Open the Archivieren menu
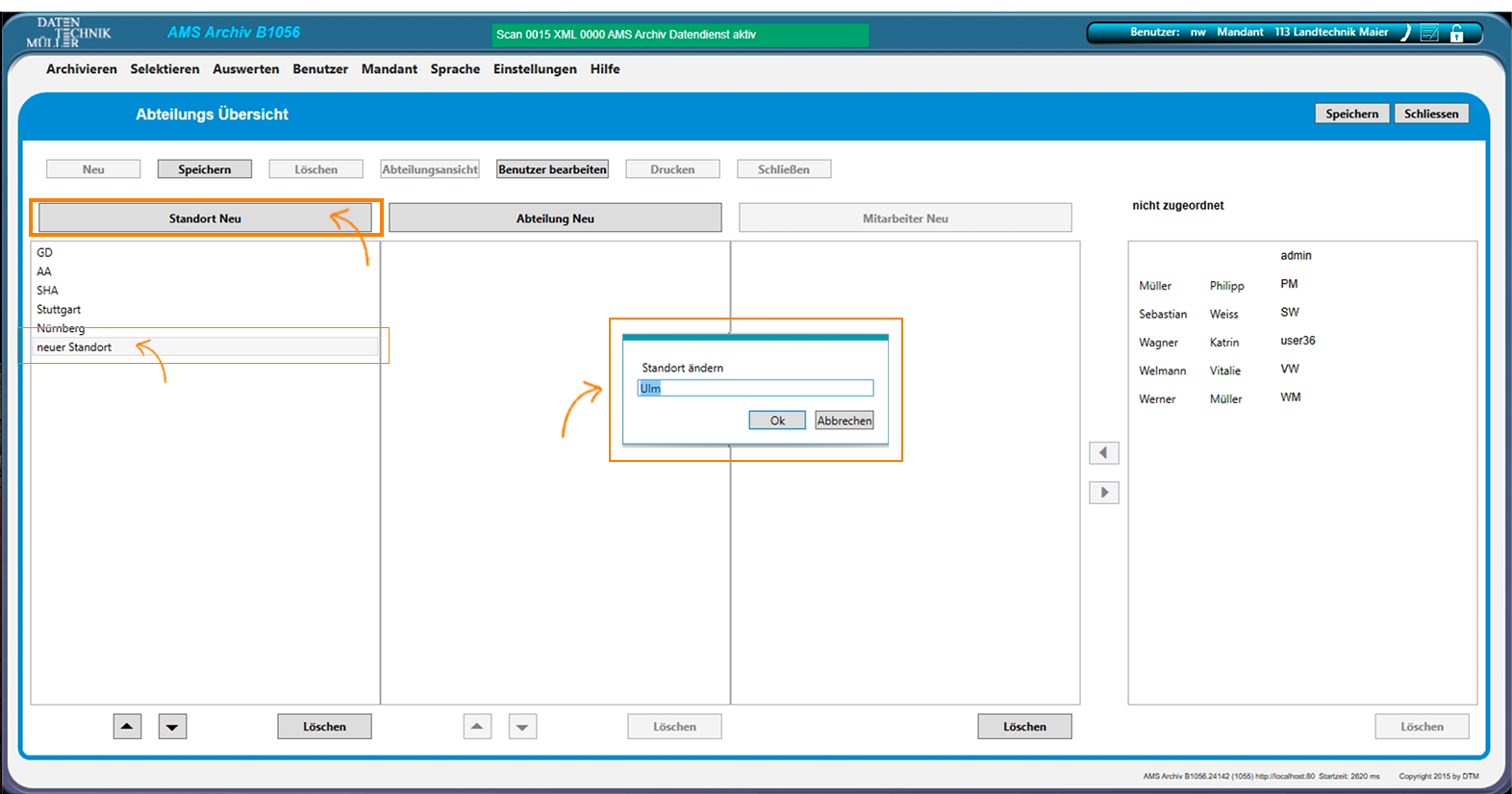This screenshot has height=794, width=1512. (x=82, y=69)
